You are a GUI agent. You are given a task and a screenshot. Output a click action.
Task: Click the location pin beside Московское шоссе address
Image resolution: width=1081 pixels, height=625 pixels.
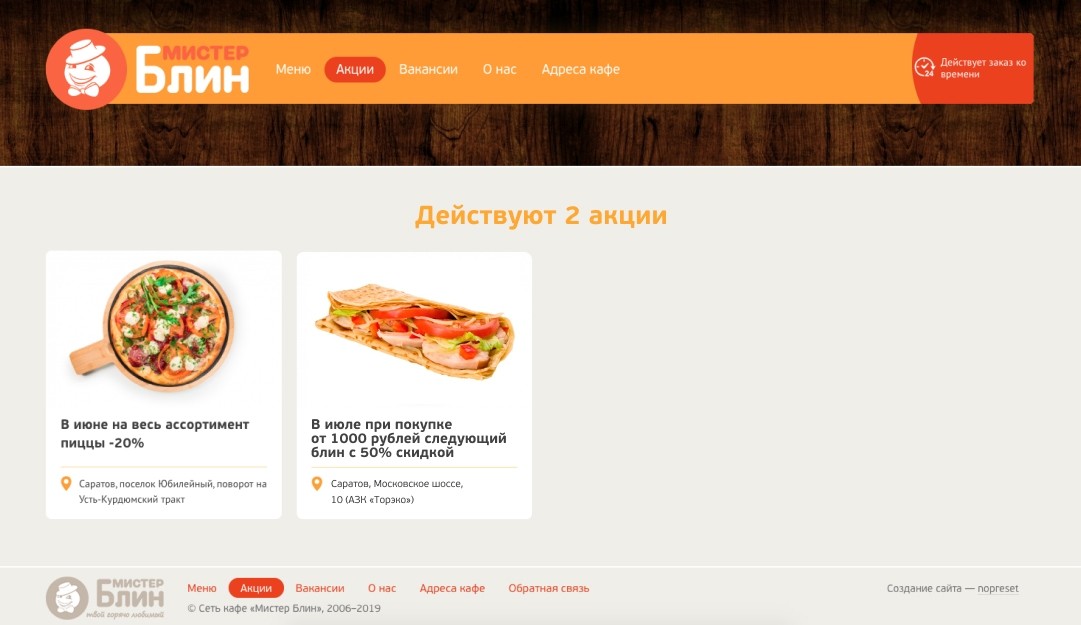point(317,484)
